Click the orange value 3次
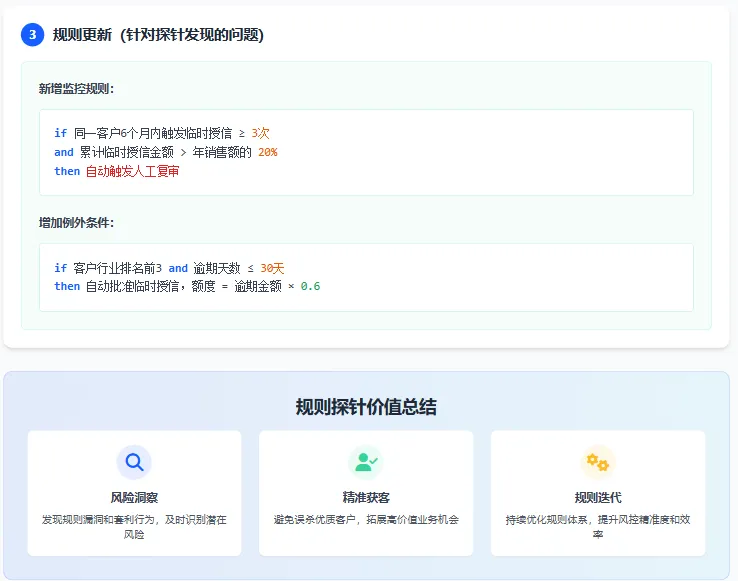 click(260, 133)
